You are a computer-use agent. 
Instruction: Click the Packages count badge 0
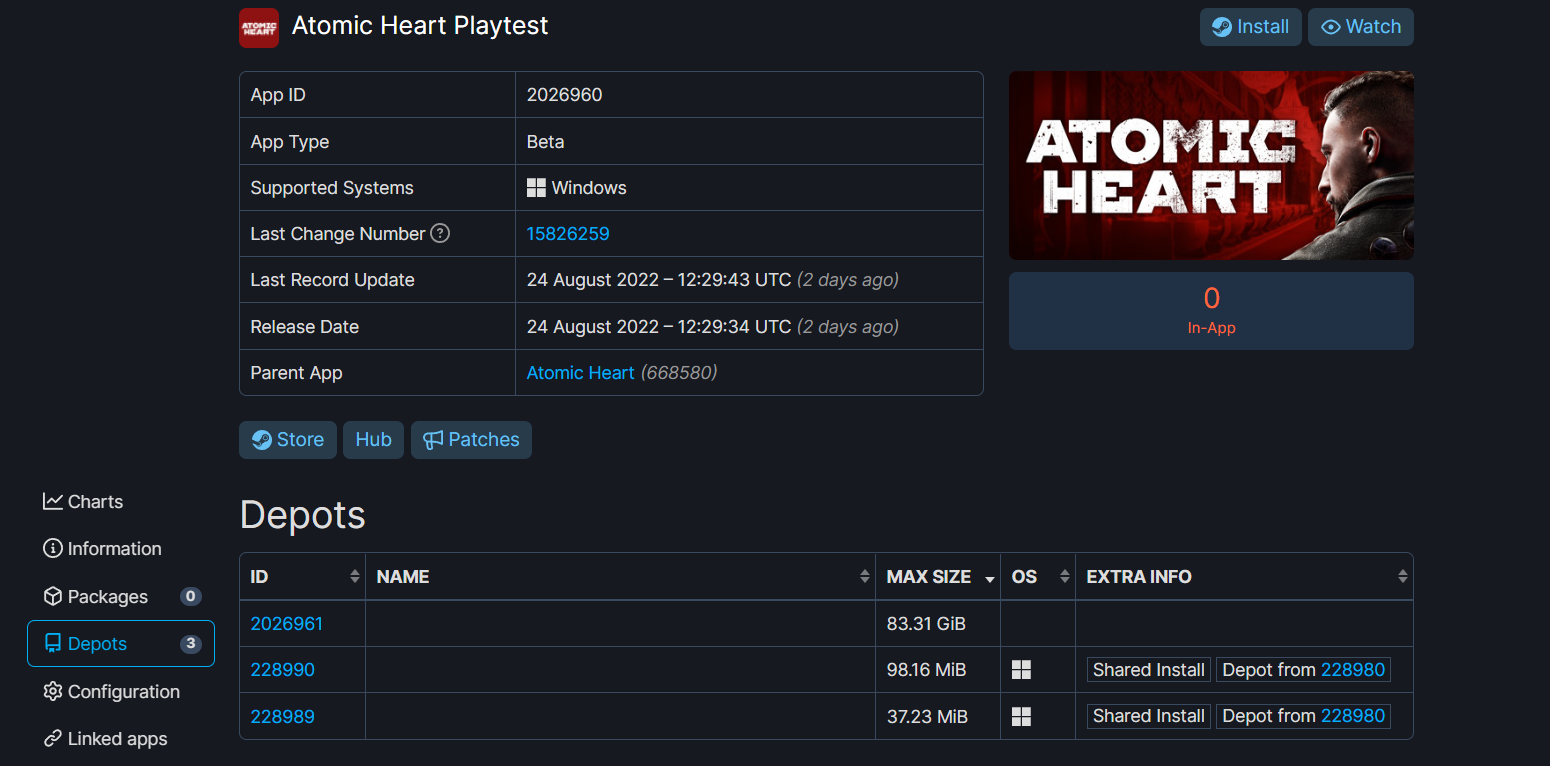[190, 597]
